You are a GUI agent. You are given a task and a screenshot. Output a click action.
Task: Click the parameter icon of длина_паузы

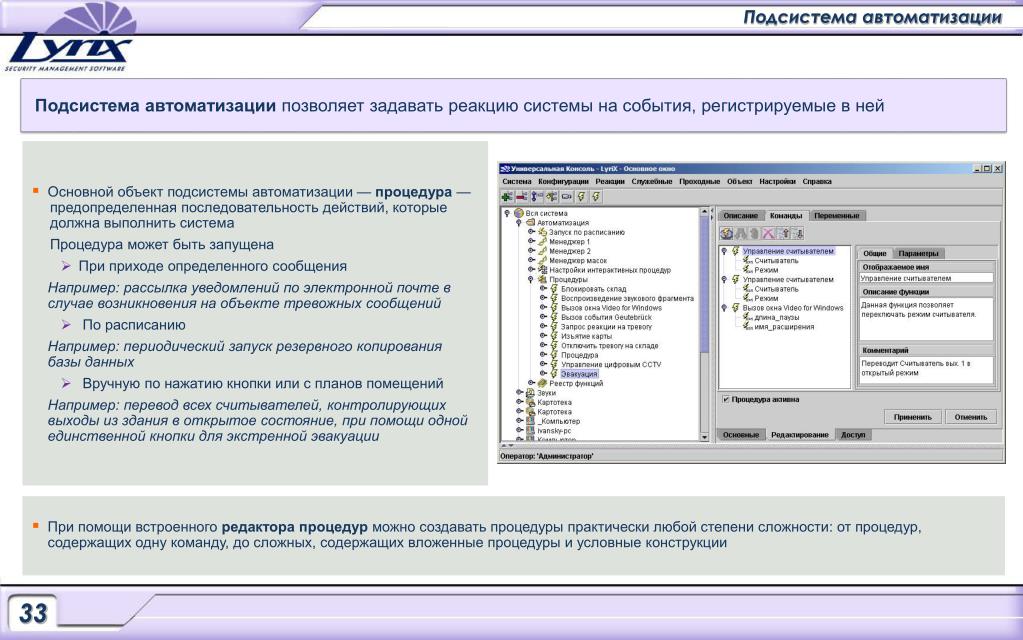tap(748, 317)
